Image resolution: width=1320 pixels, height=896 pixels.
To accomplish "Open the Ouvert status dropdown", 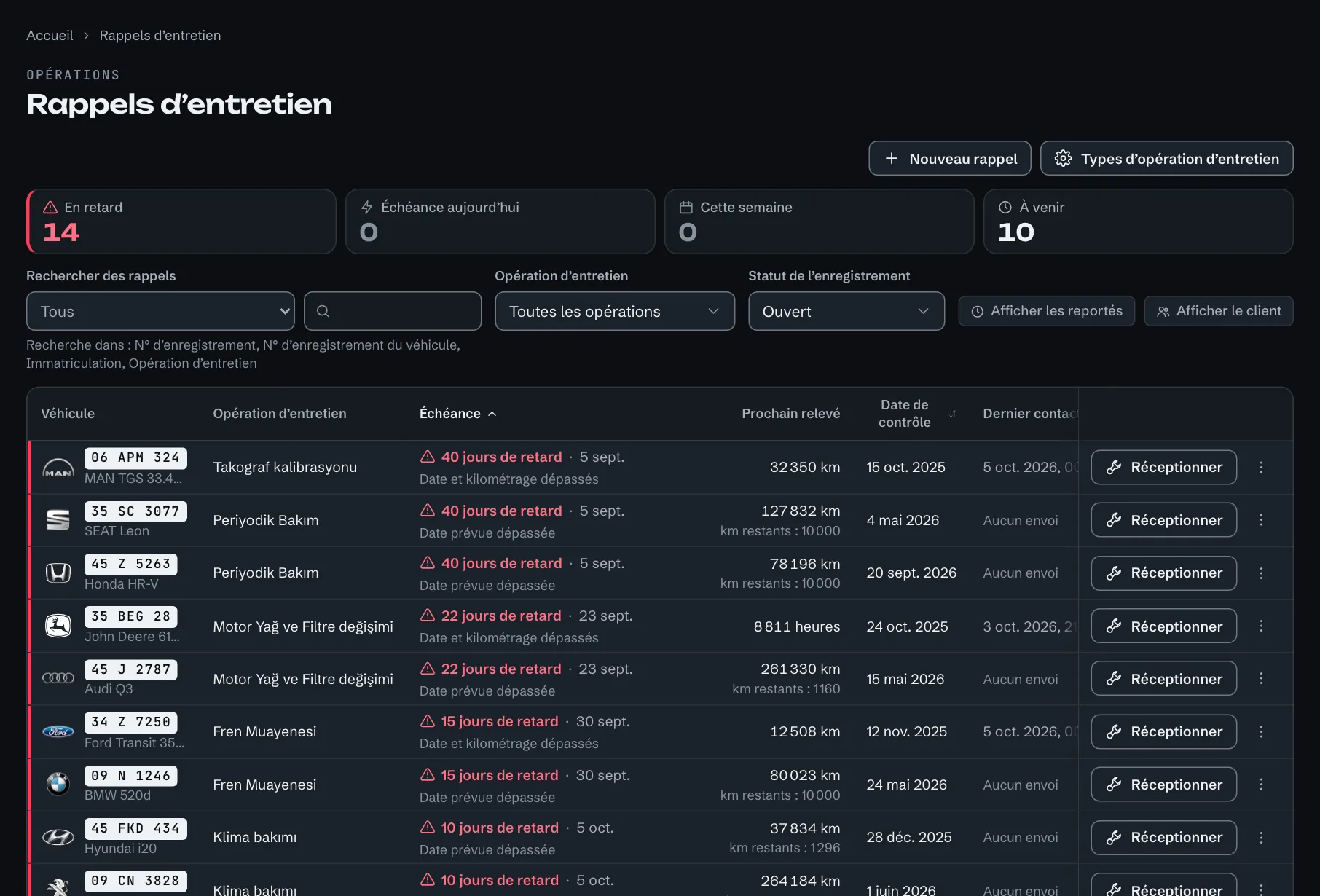I will 846,311.
